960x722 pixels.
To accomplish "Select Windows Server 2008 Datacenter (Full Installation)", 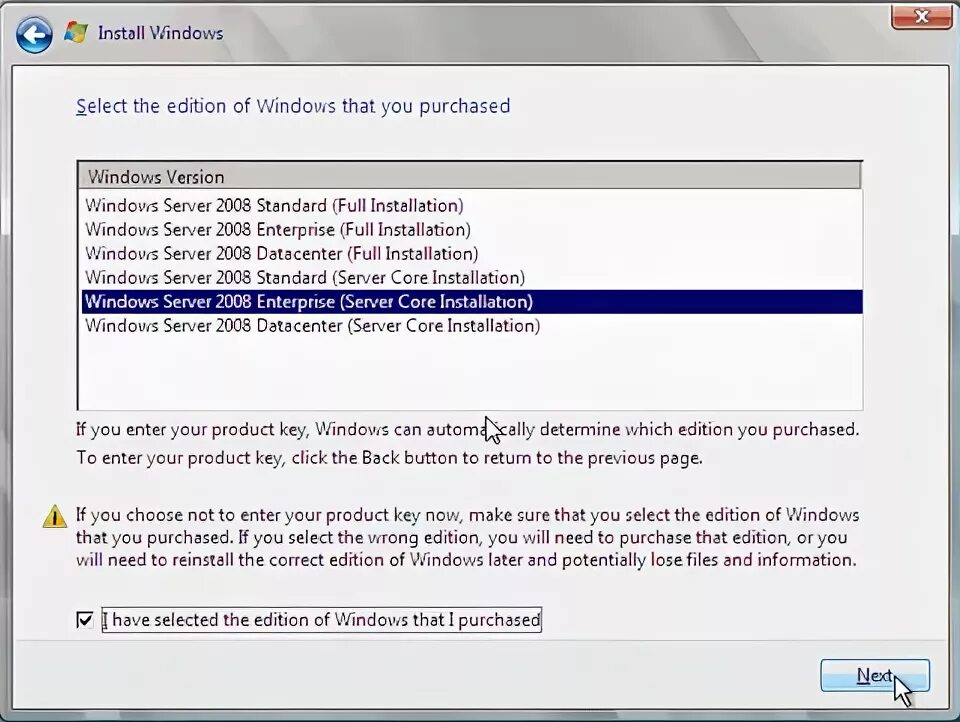I will (471, 254).
